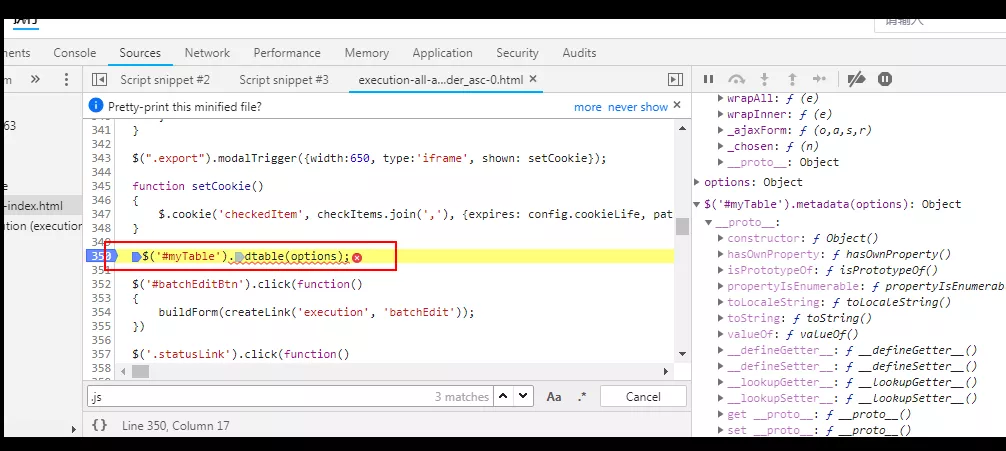Toggle regular expression search option
Screen dimensions: 1006x451
pos(582,397)
